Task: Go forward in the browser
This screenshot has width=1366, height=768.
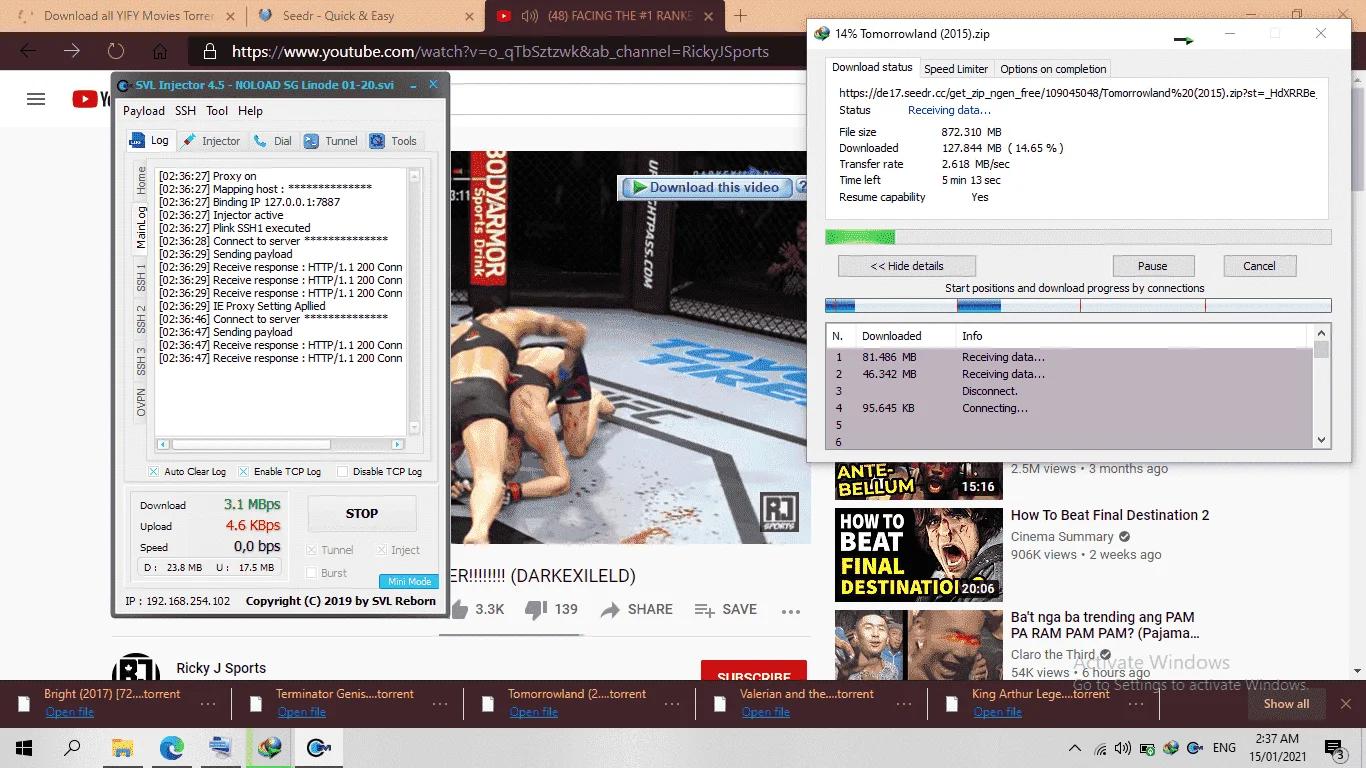Action: click(72, 51)
